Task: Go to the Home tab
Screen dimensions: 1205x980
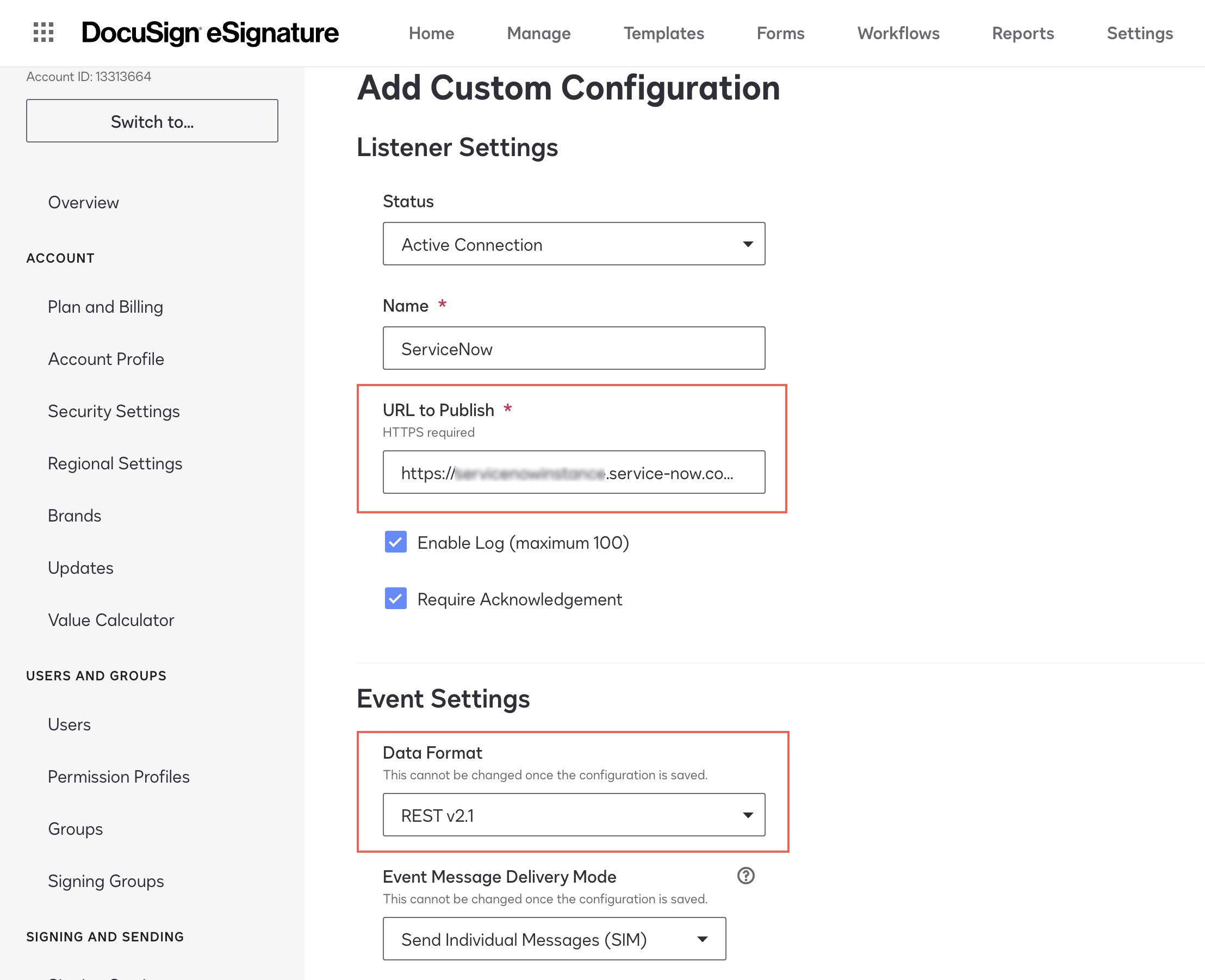Action: (431, 33)
